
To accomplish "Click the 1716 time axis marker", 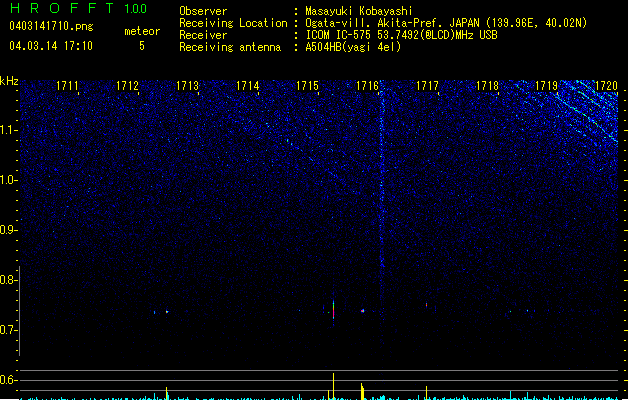I will point(367,86).
